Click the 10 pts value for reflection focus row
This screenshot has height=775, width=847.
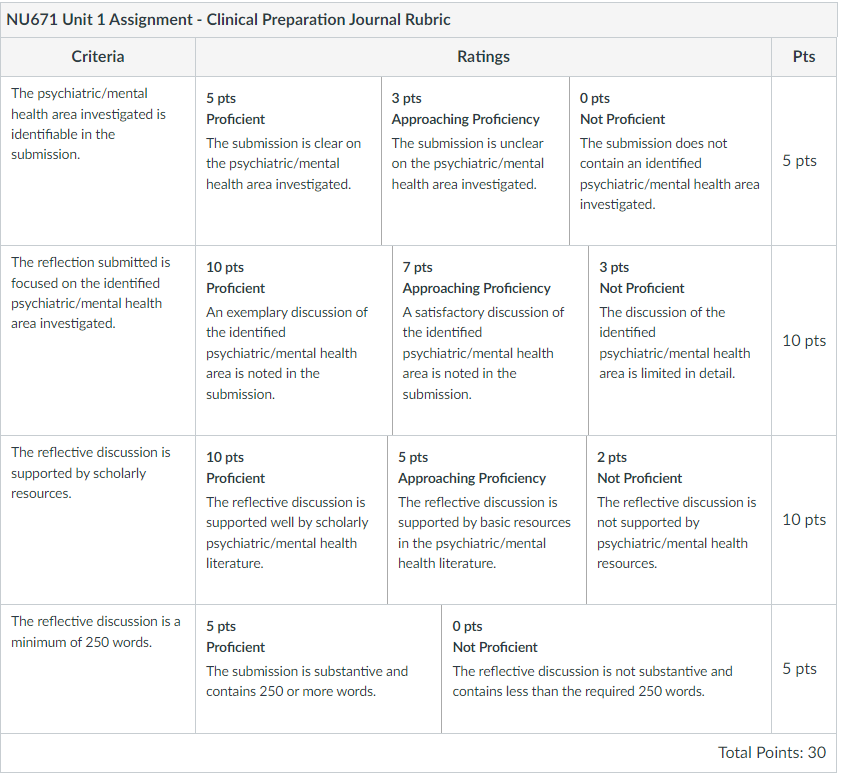(x=804, y=341)
